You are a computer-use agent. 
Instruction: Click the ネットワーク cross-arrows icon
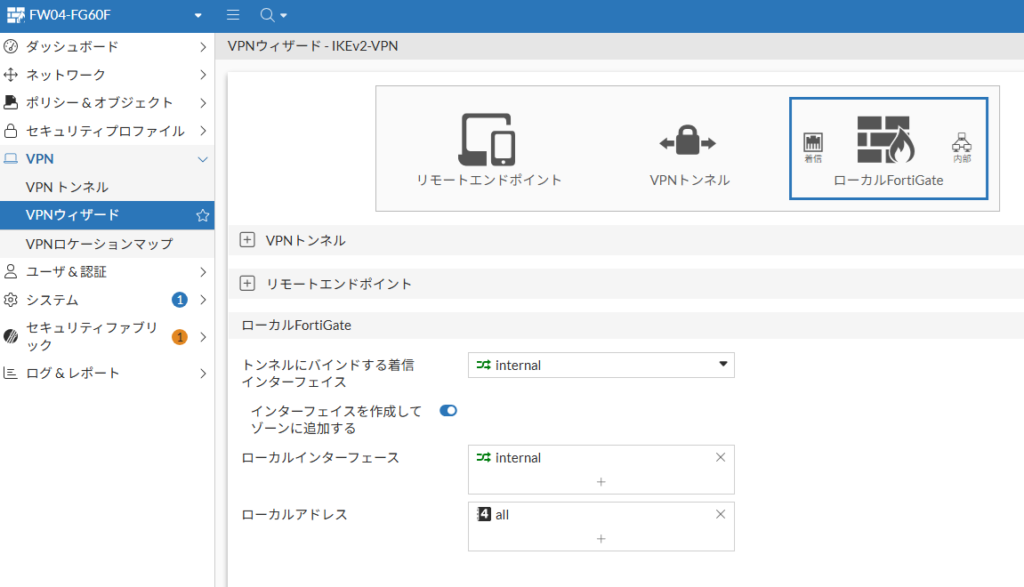coord(10,74)
